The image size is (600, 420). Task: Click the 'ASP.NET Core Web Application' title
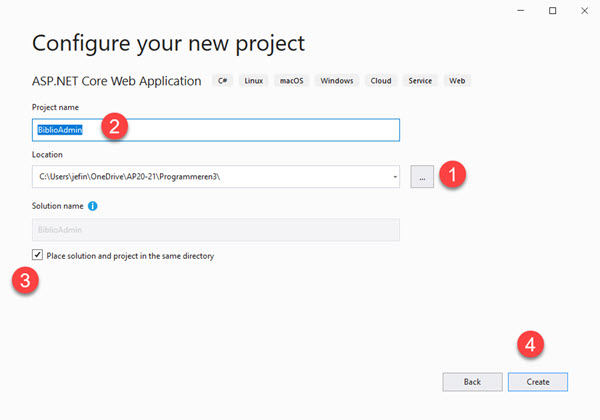point(117,81)
